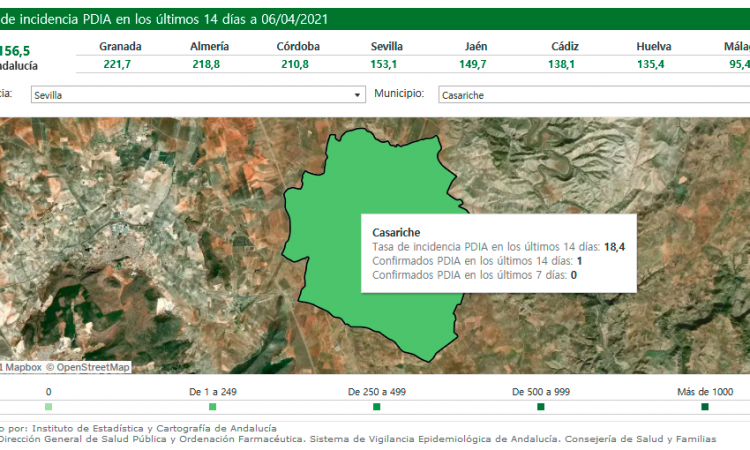
Task: Click the '0' legend color square
Action: coord(49,407)
